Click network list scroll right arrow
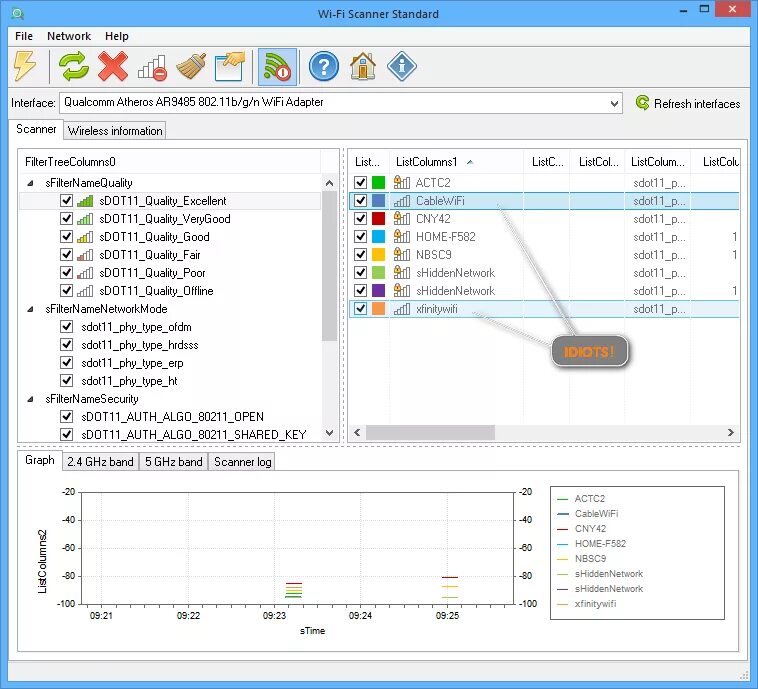 [730, 433]
